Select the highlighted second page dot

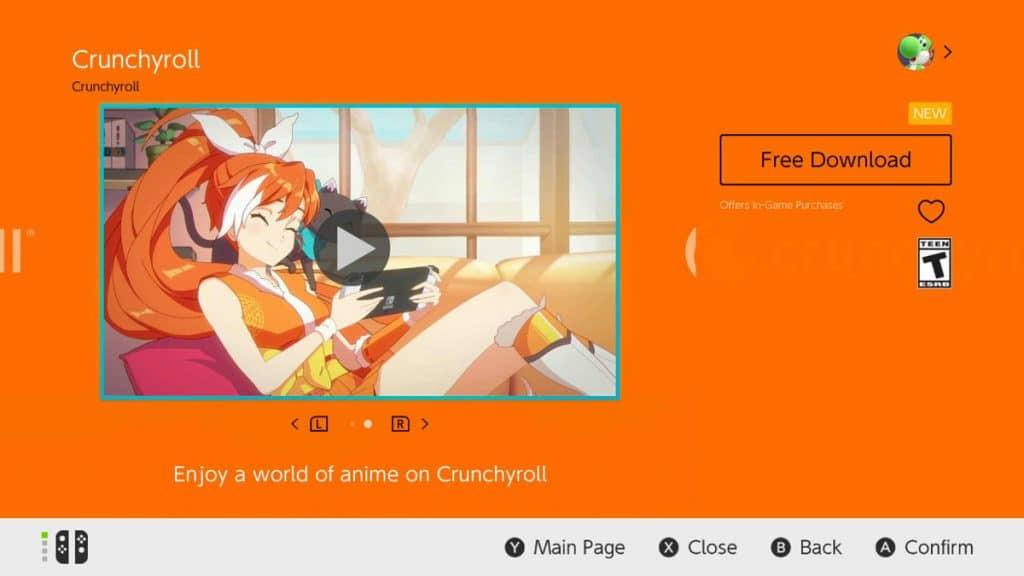pos(368,424)
